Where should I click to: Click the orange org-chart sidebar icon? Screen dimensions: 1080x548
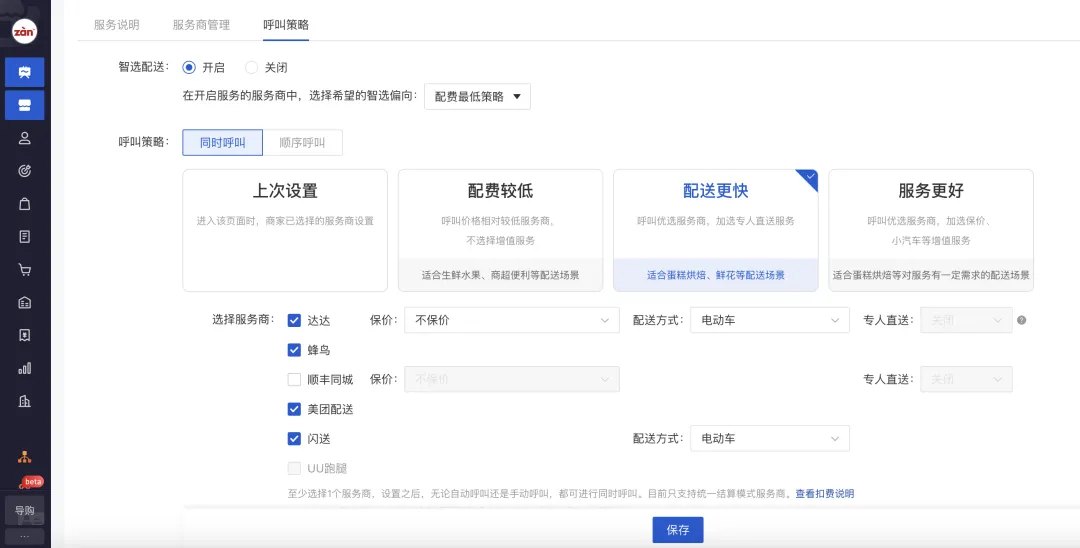click(25, 457)
